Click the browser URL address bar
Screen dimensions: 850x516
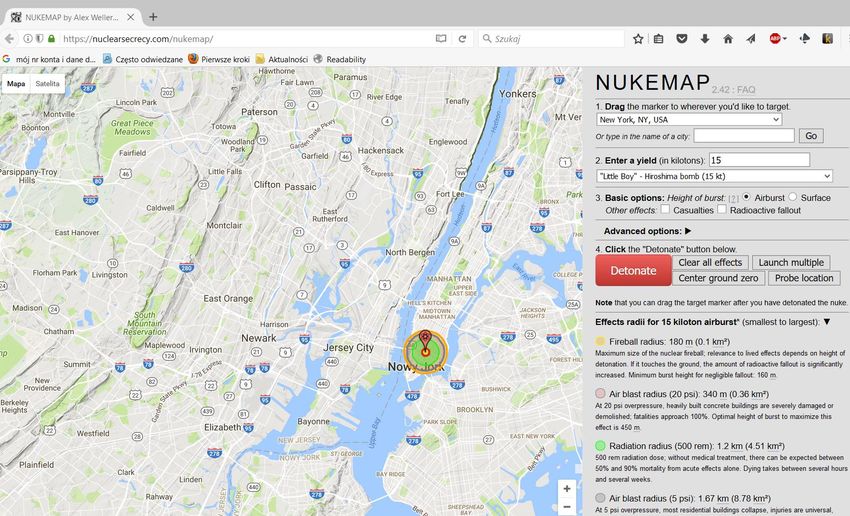(247, 39)
